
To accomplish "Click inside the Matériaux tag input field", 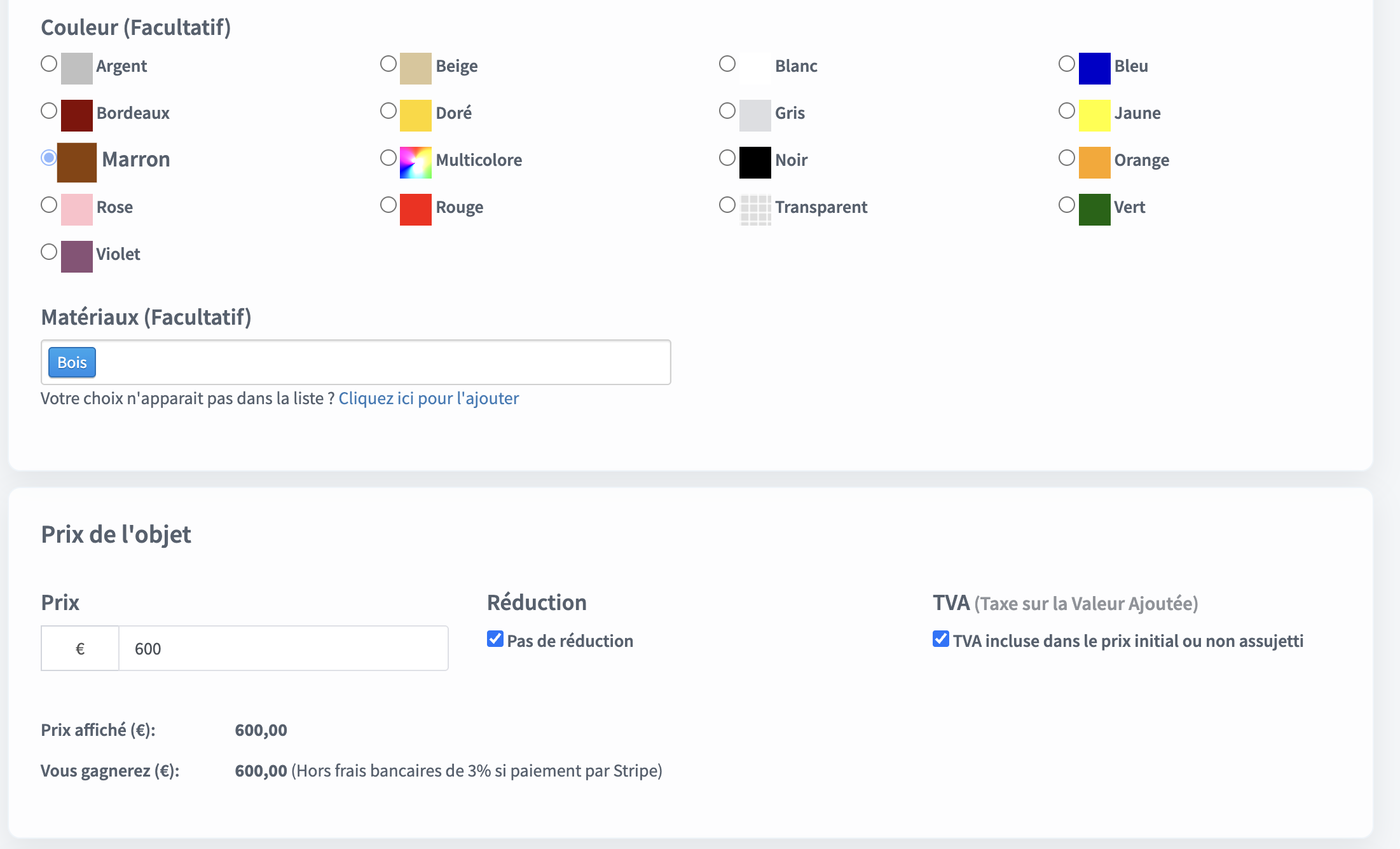I will click(x=381, y=362).
